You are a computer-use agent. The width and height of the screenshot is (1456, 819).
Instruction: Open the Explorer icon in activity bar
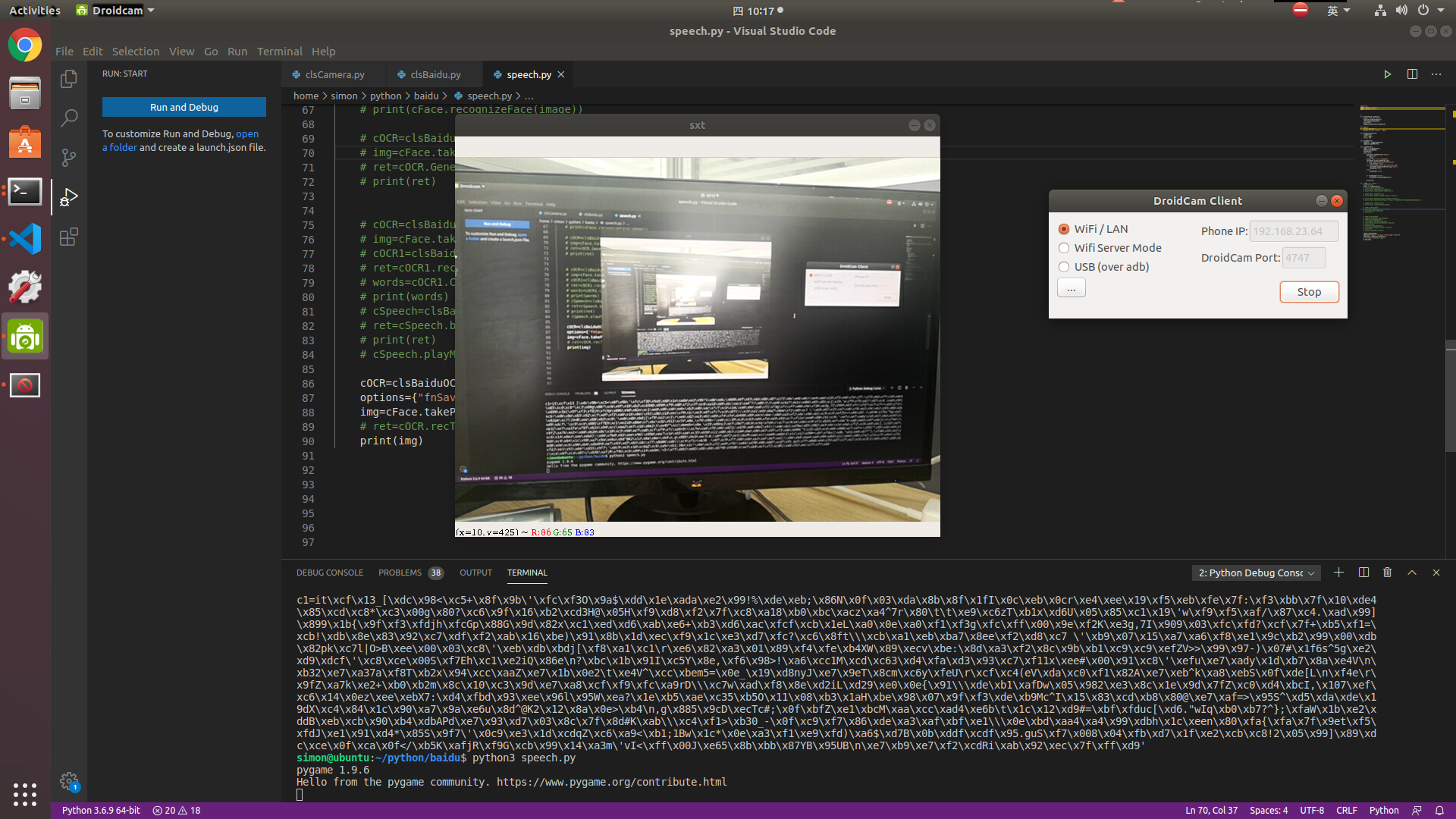[x=69, y=79]
